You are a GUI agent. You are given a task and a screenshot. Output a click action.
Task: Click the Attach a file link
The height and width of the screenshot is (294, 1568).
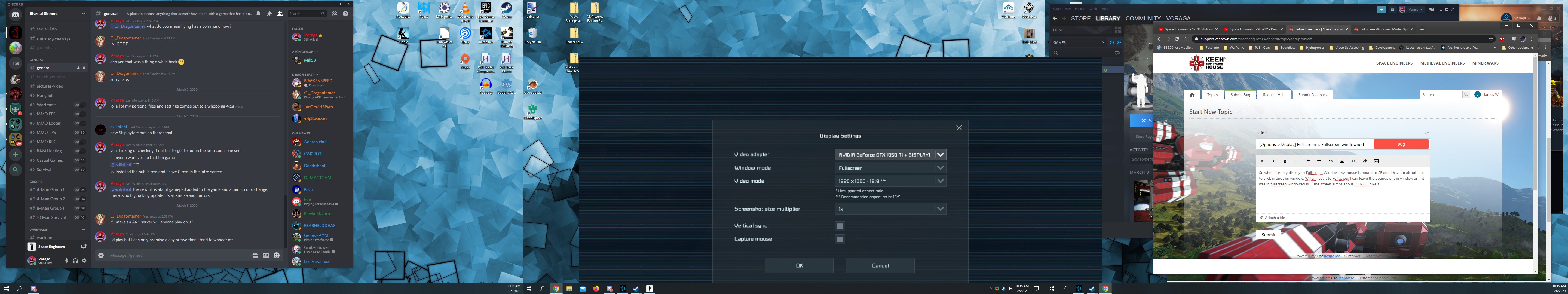(1275, 217)
